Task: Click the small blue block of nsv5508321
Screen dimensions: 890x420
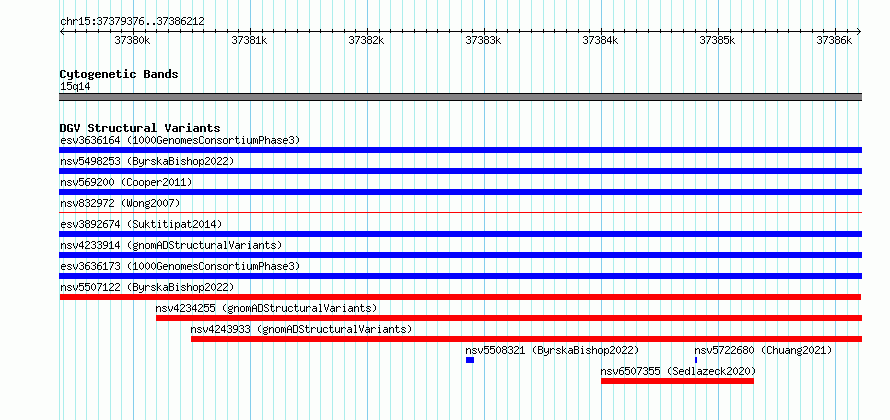Action: (x=470, y=360)
